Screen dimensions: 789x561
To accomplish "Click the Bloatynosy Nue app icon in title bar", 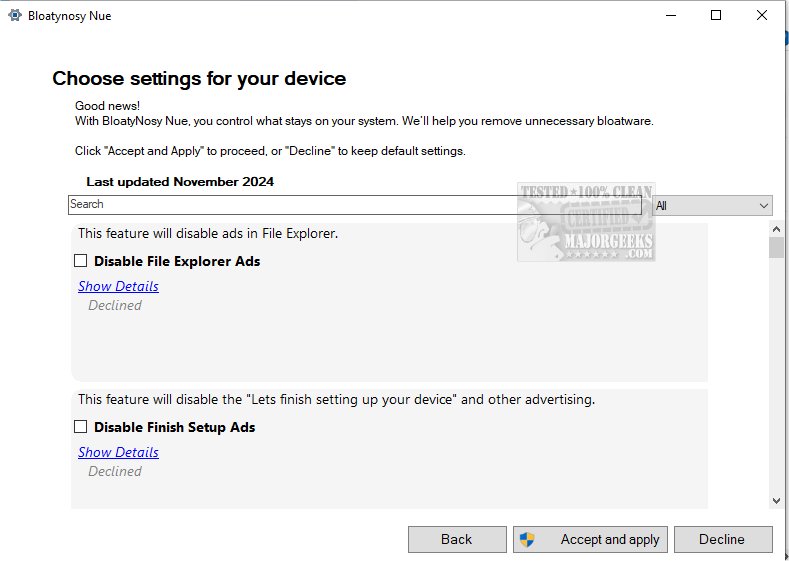I will (15, 15).
